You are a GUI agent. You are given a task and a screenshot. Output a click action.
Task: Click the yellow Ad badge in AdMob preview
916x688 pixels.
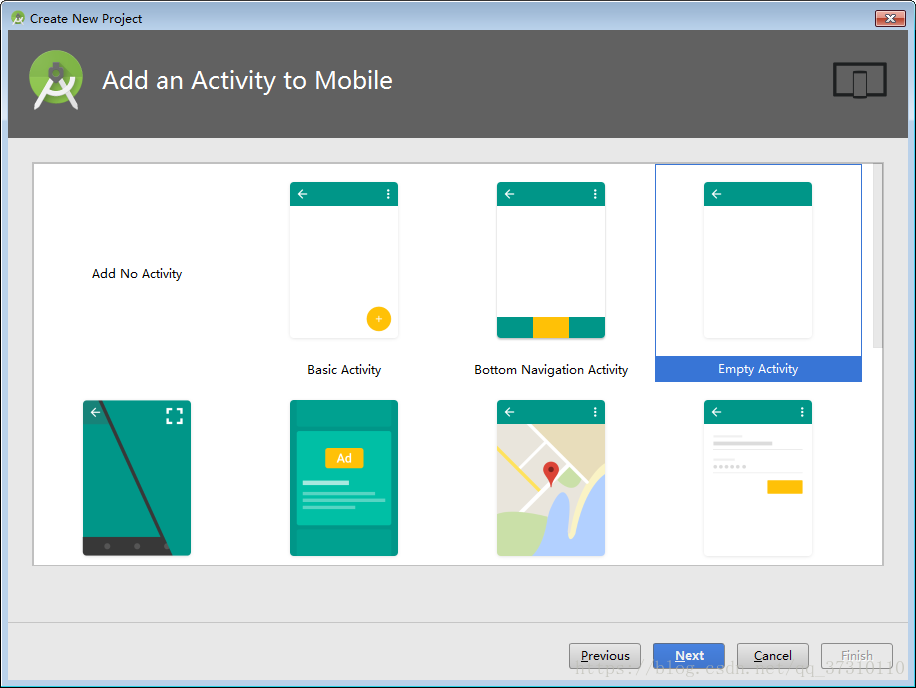[344, 458]
